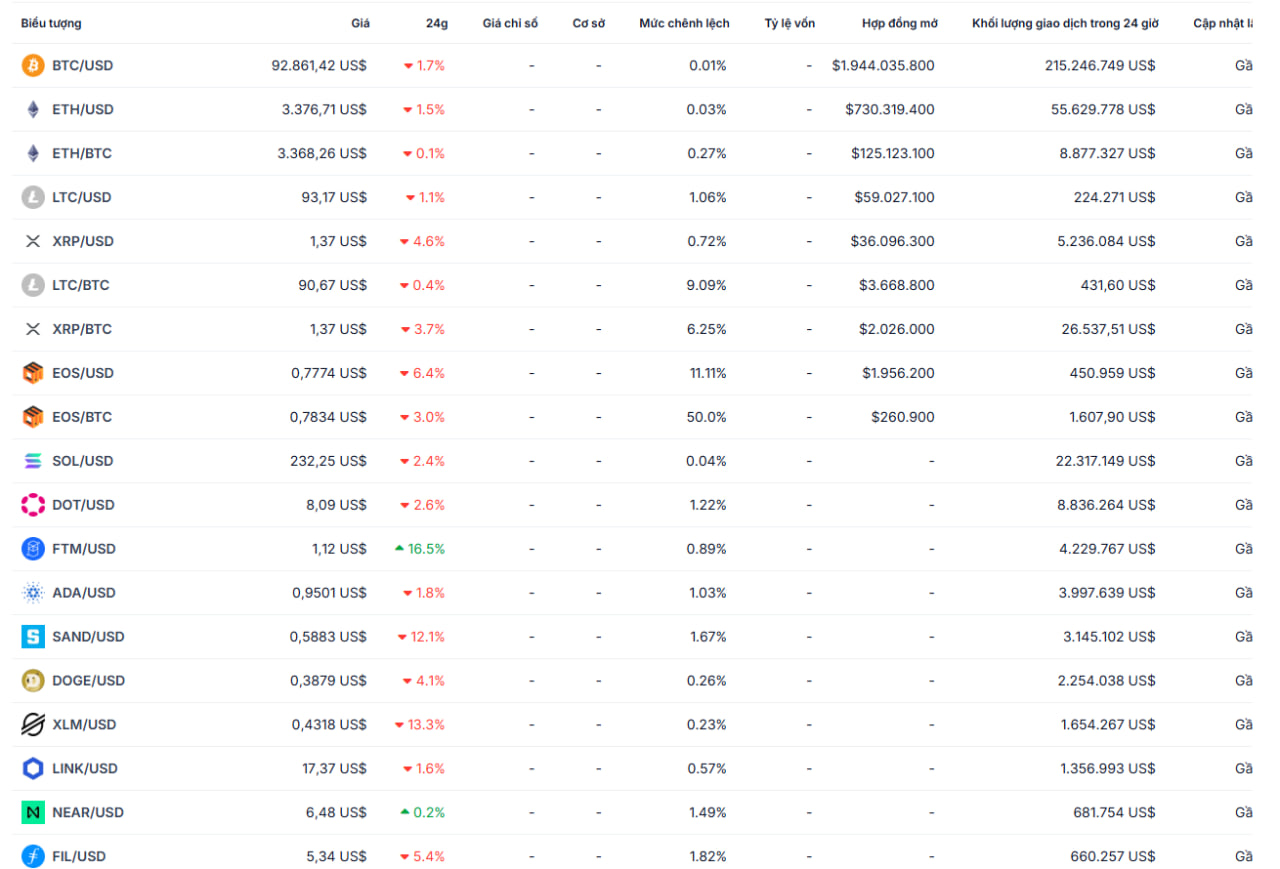Click the Sandbox icon beside SAND/USD
Screen dimensions: 1280x869
tap(33, 637)
